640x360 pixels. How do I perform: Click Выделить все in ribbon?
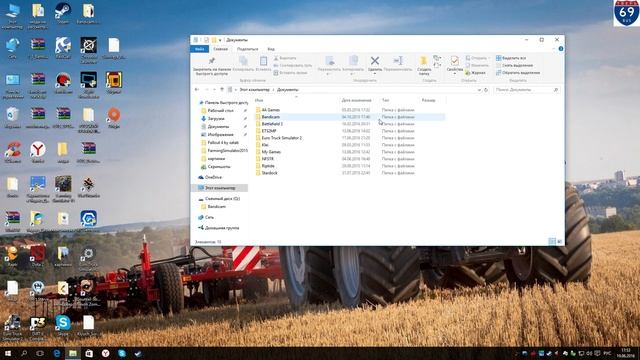pyautogui.click(x=511, y=58)
